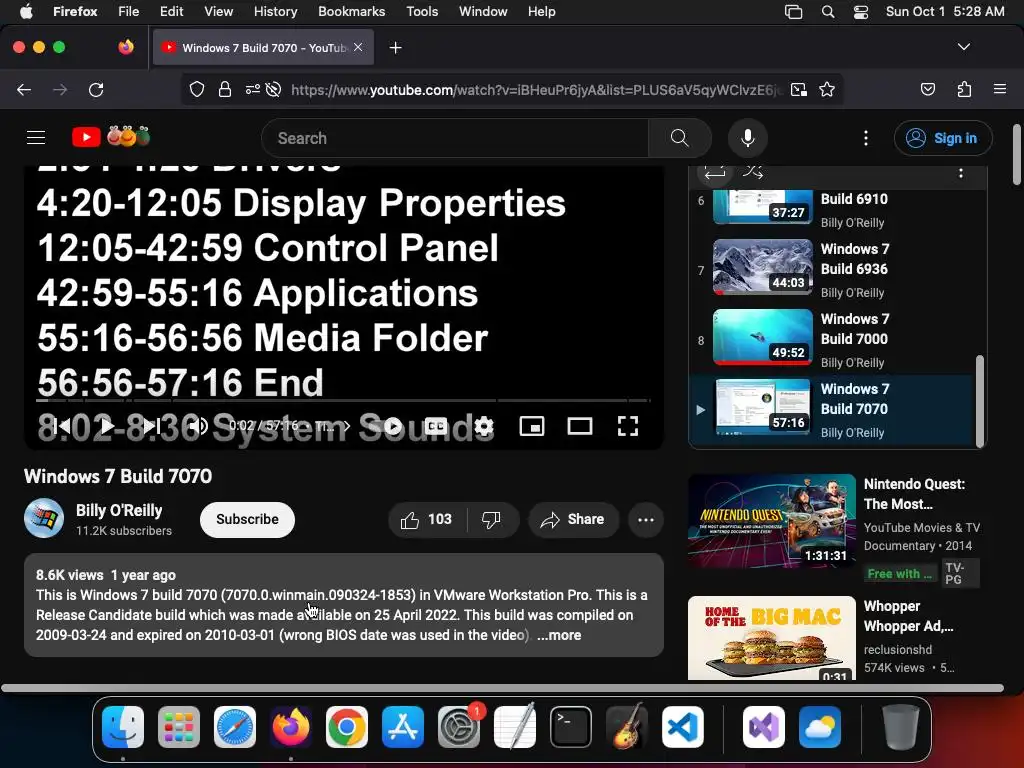The width and height of the screenshot is (1024, 768).
Task: Open the Firefox View pinned icon
Action: (126, 47)
